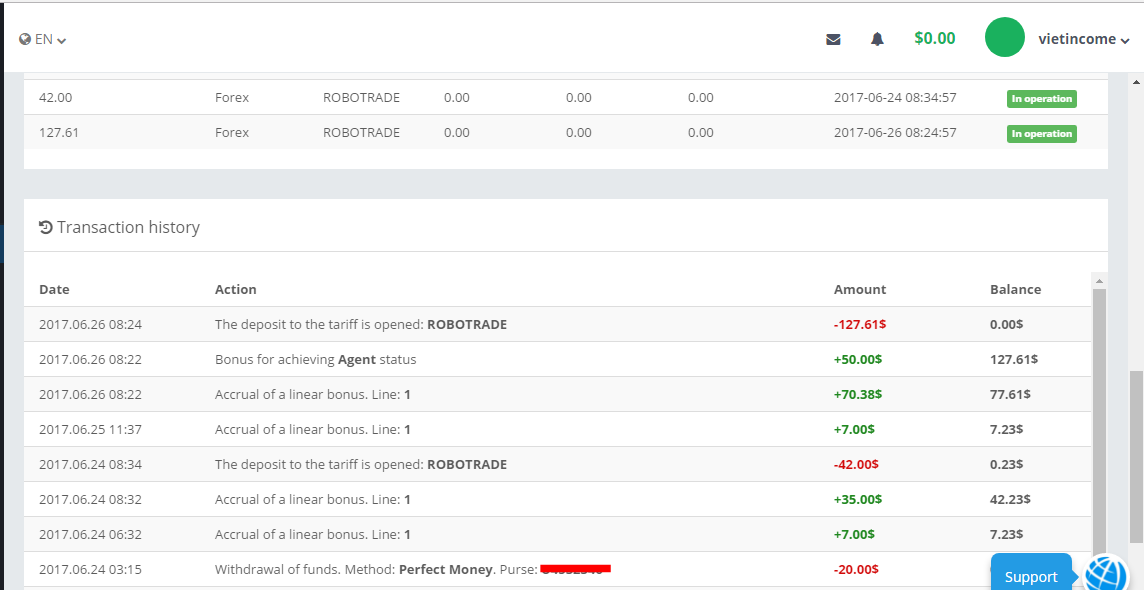Click the Support button
1144x590 pixels.
click(x=1030, y=576)
